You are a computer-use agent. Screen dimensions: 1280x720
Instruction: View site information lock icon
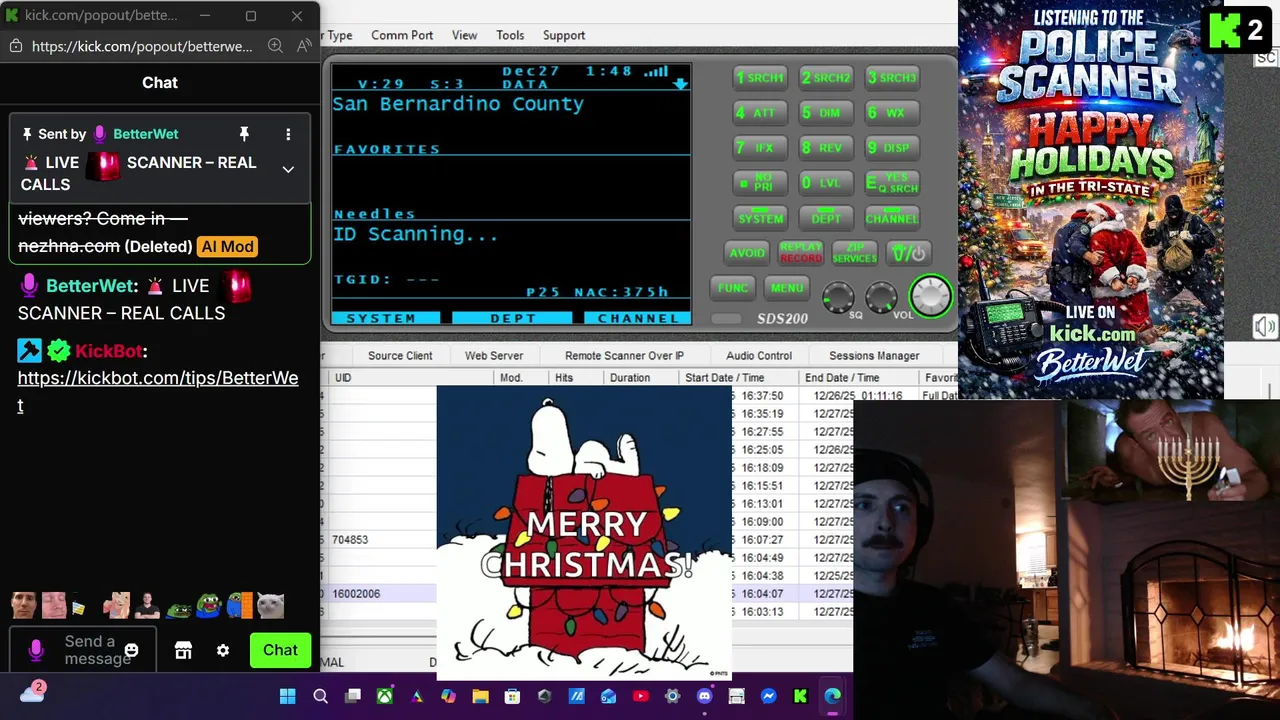[15, 46]
